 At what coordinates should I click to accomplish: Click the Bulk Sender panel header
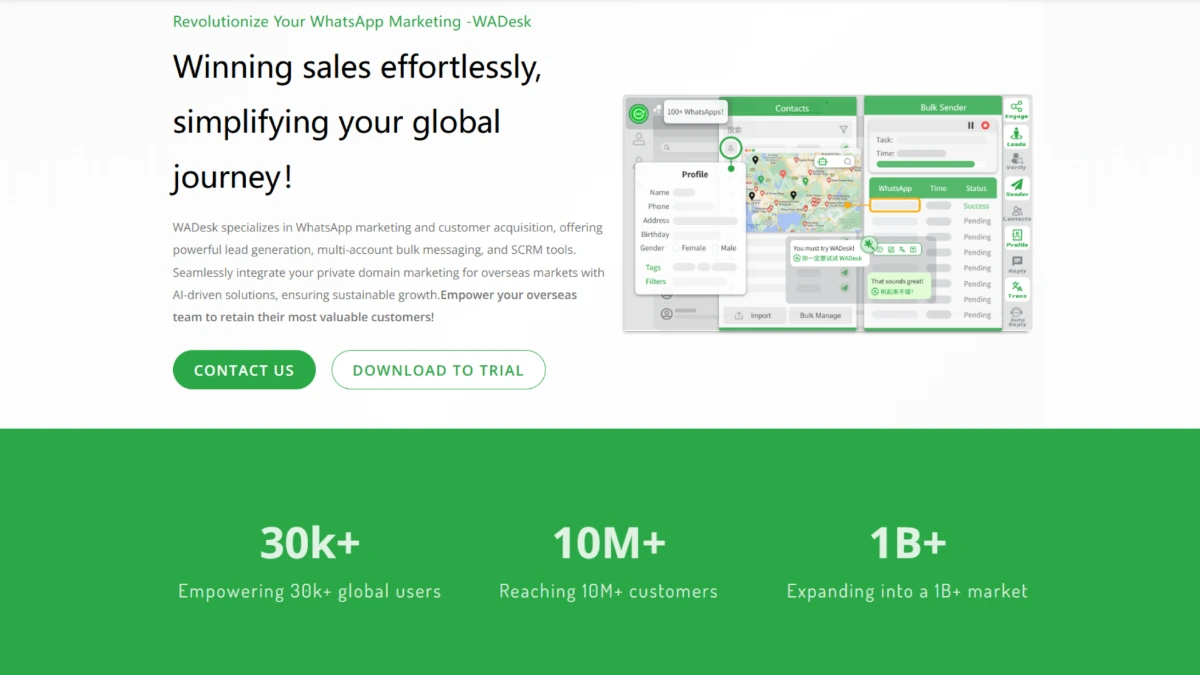pos(933,107)
